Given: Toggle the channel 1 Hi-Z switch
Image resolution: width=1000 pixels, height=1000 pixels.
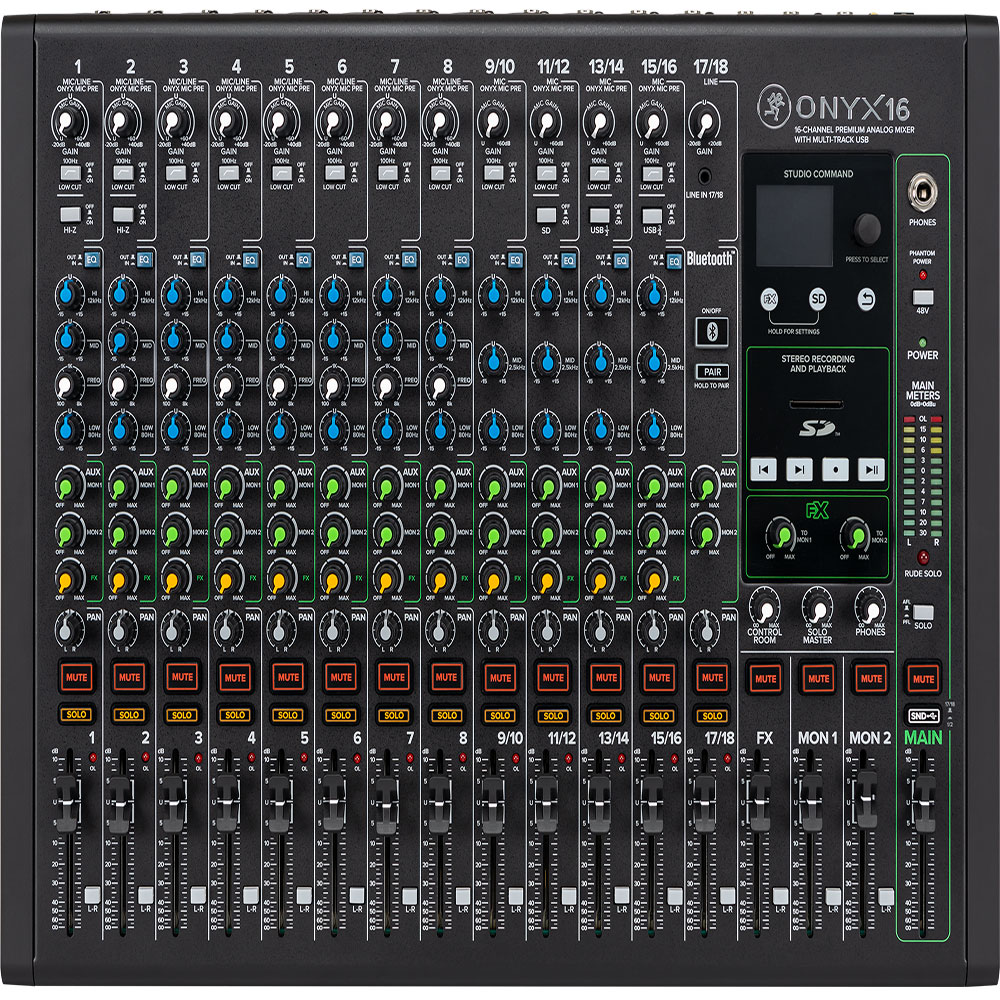Looking at the screenshot, I should click(68, 214).
